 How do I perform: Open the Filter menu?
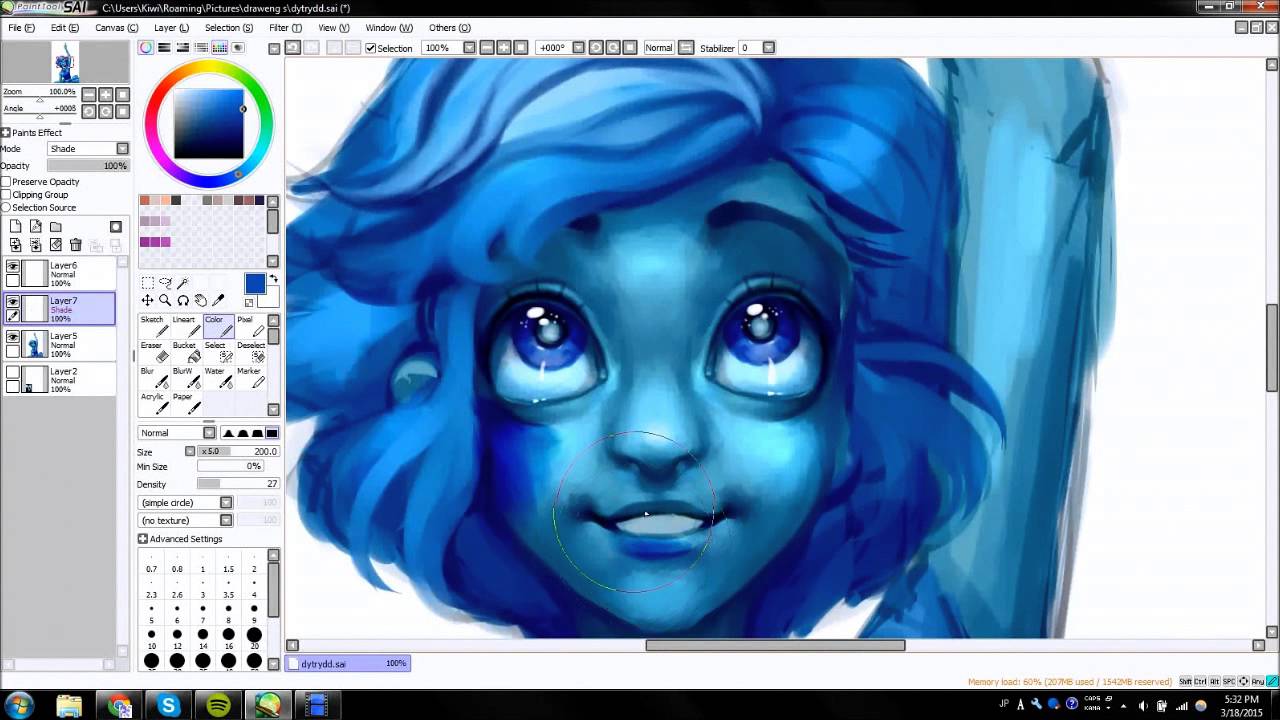pos(285,28)
